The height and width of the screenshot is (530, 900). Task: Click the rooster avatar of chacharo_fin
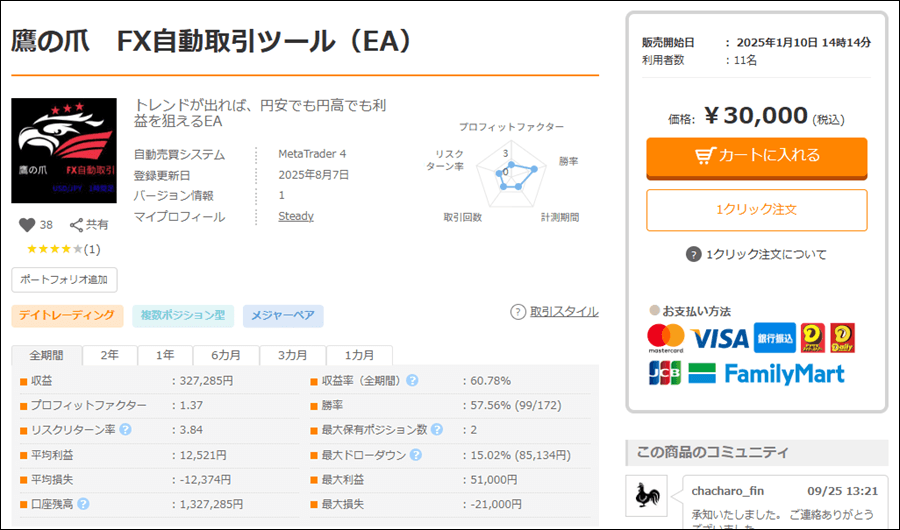tap(646, 496)
